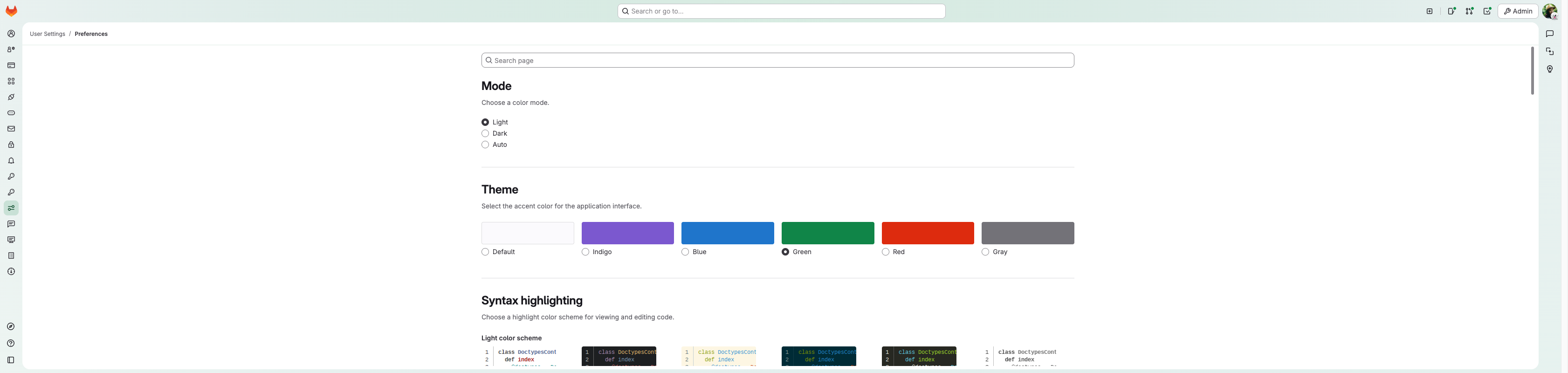The image size is (1568, 373).
Task: Select the Light mode radio button
Action: tap(485, 122)
